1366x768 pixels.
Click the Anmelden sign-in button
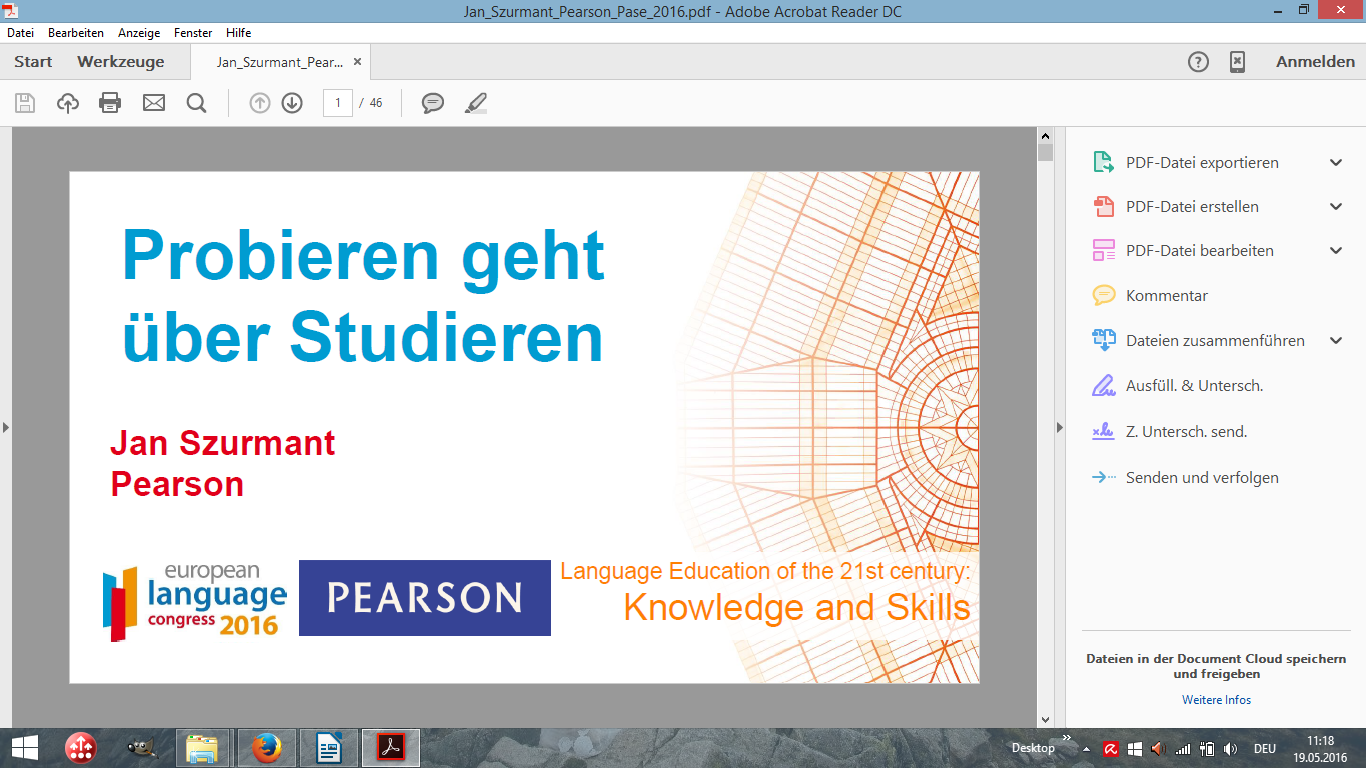coord(1315,62)
